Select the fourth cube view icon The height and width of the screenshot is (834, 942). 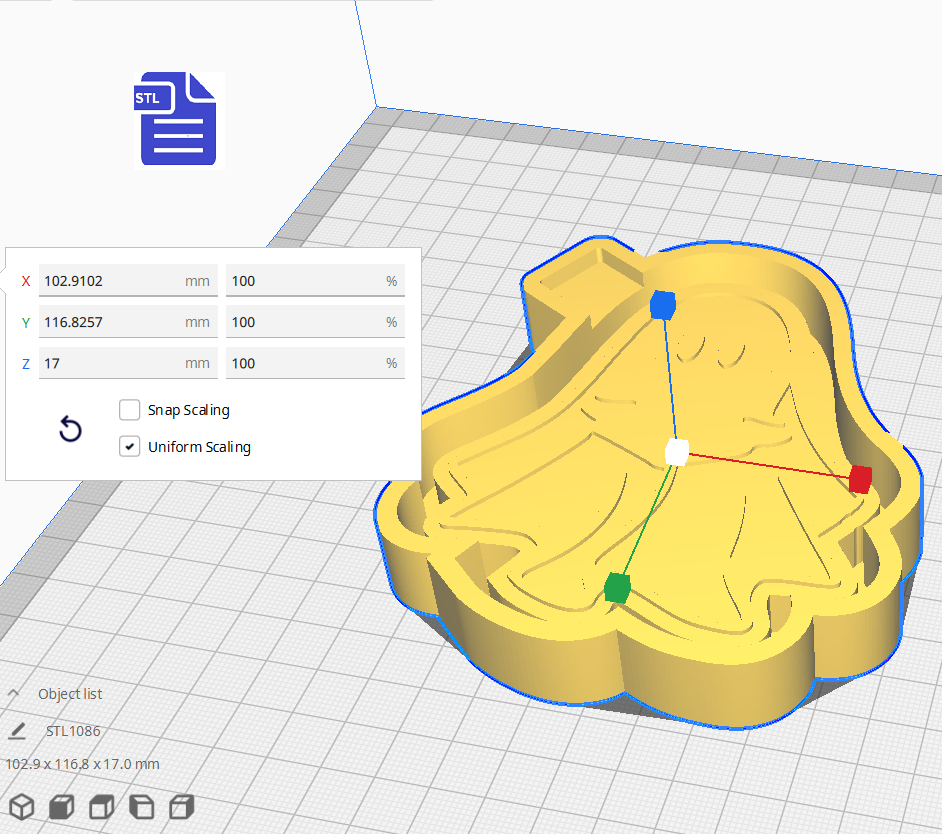point(141,807)
